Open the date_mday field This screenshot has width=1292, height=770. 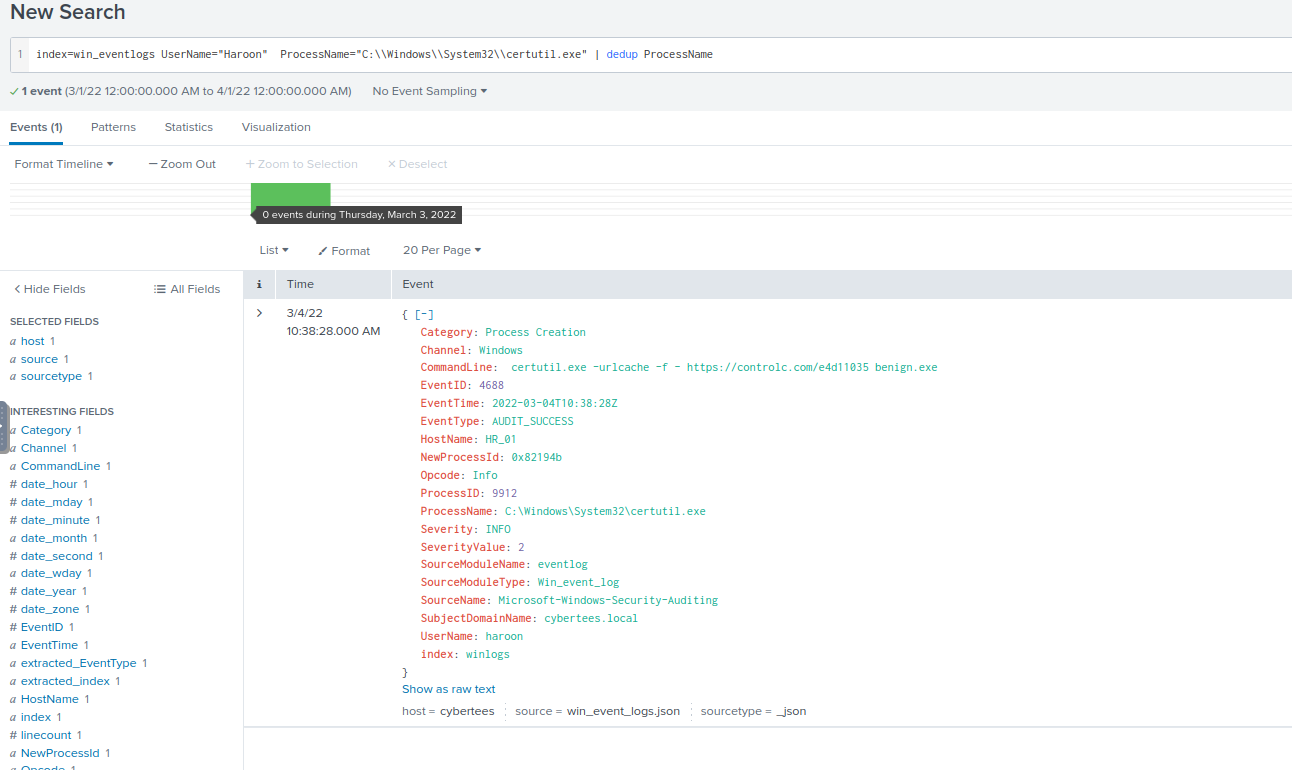coord(51,502)
